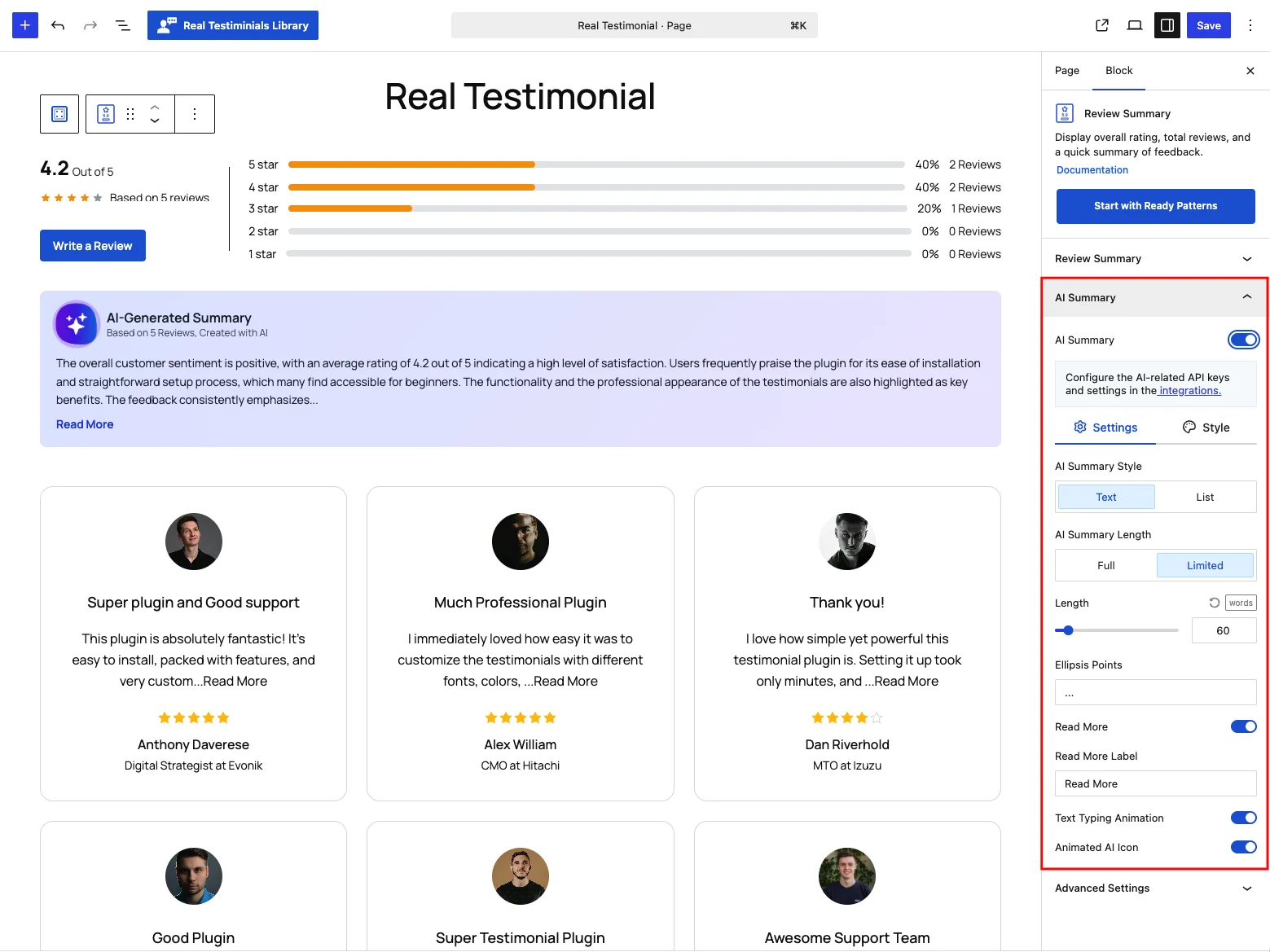This screenshot has height=952, width=1270.
Task: Toggle the Read More switch
Action: [1244, 726]
